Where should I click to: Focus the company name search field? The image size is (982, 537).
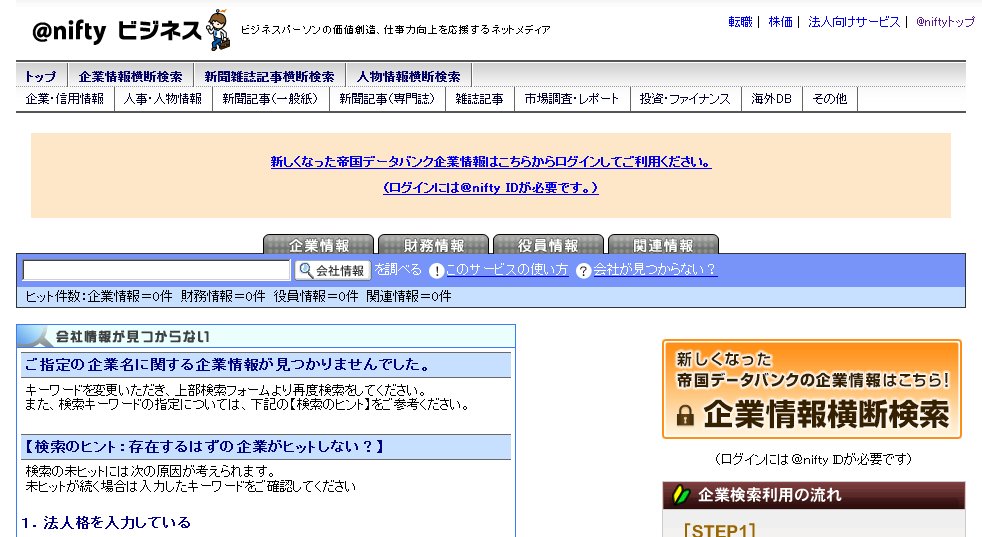pyautogui.click(x=156, y=270)
